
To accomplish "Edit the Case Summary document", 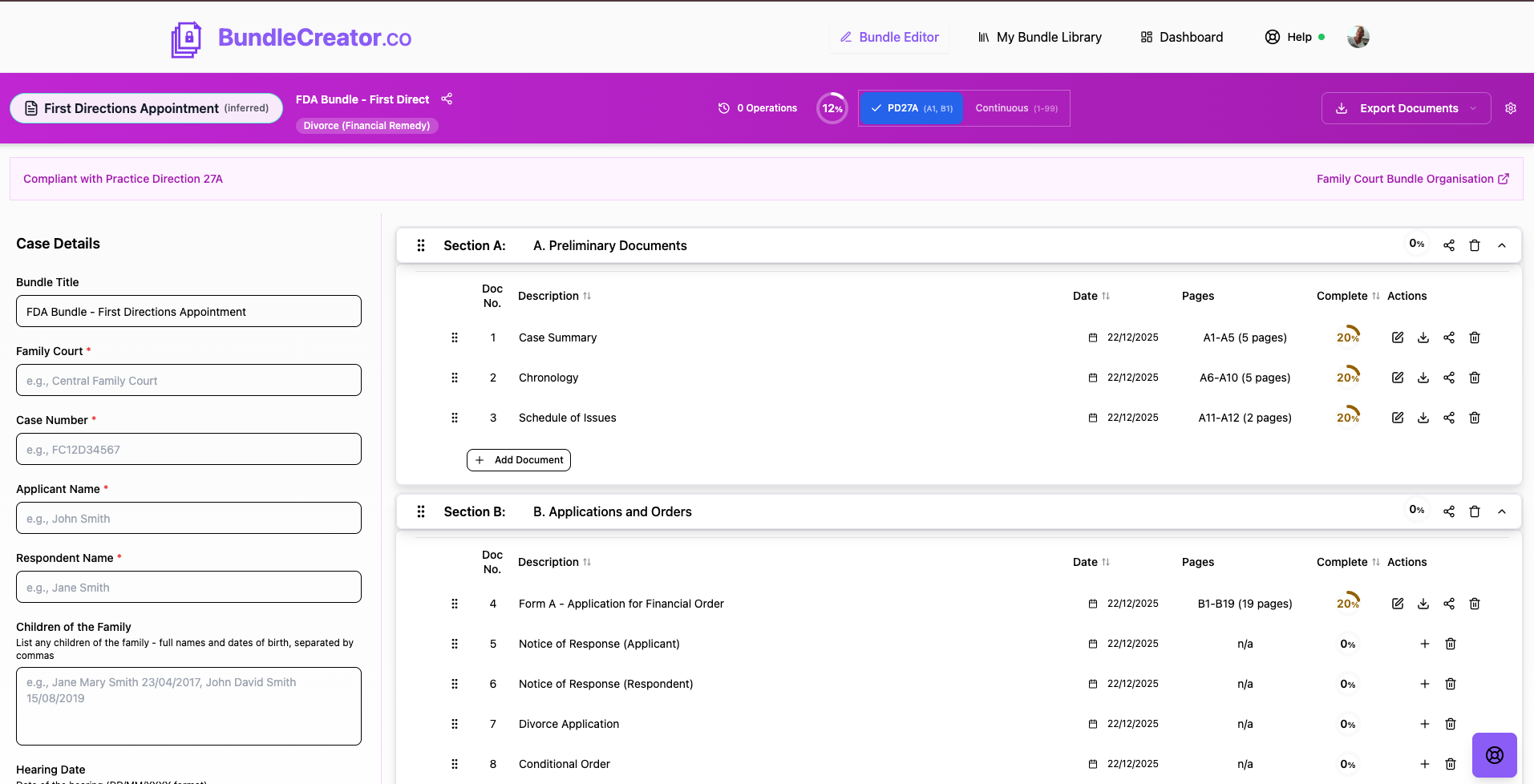I will (1398, 337).
